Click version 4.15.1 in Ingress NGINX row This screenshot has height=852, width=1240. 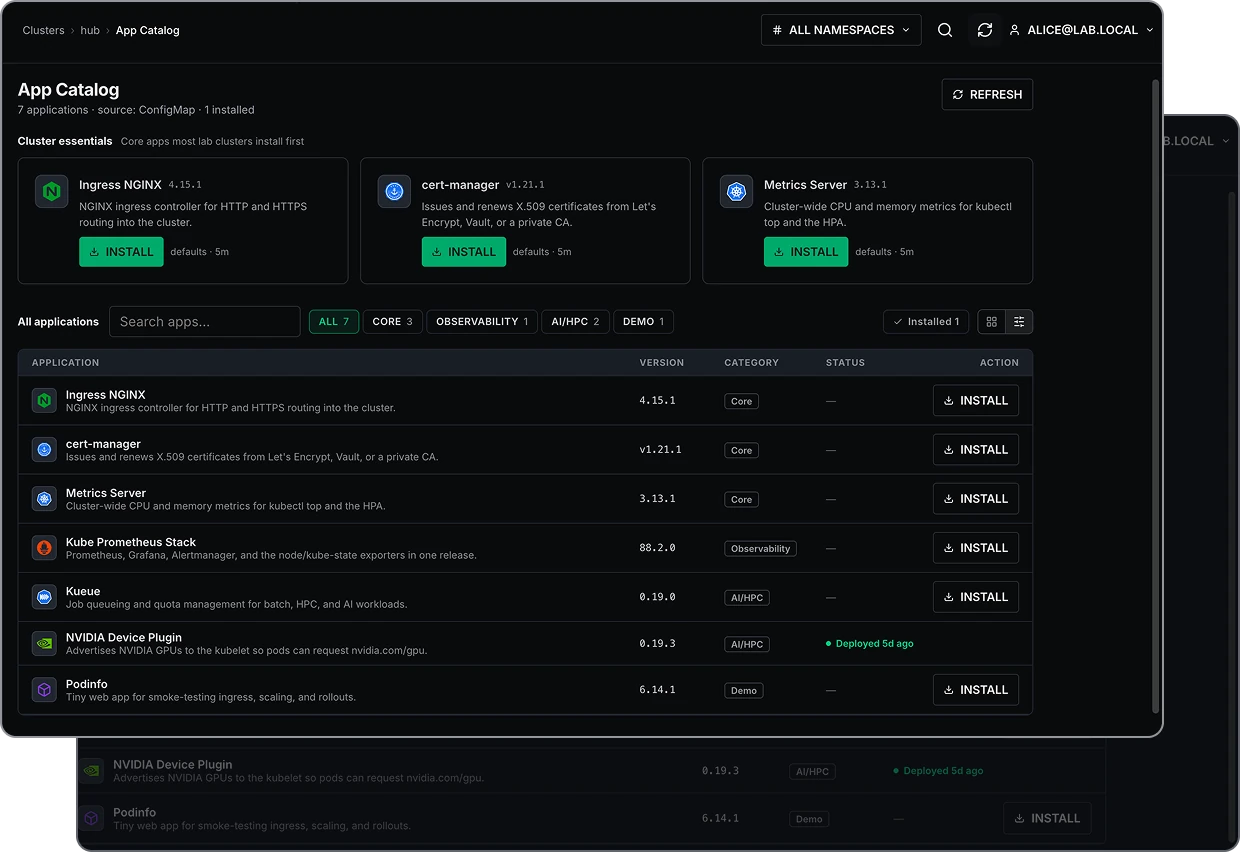[x=658, y=400]
